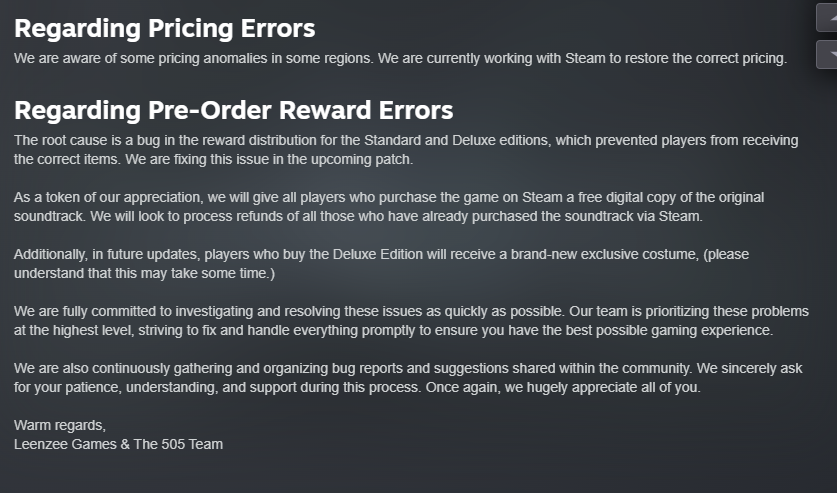Click the "Regarding Pricing Errors" heading

coord(164,28)
